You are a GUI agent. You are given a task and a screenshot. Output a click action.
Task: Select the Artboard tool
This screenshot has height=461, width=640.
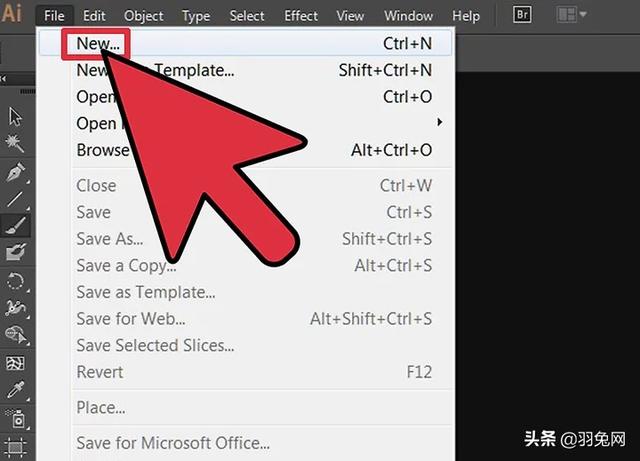[16, 448]
